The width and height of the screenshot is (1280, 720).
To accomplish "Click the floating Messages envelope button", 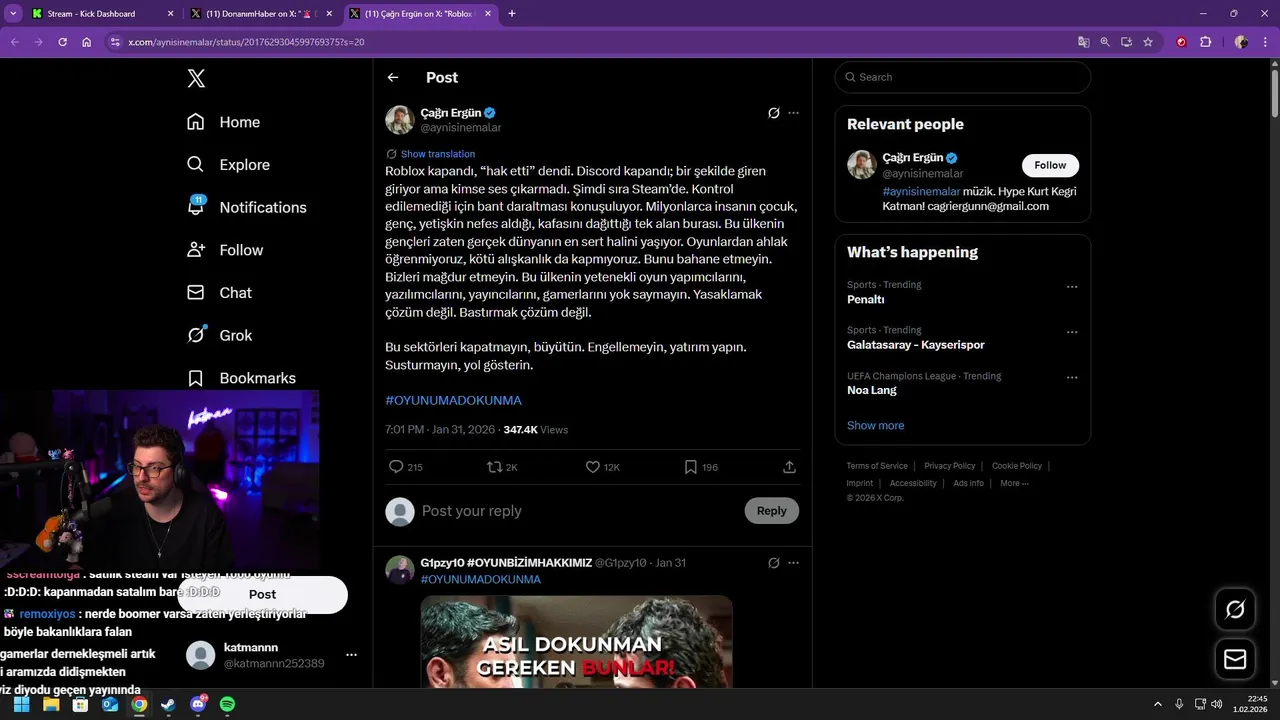I will [x=1235, y=659].
